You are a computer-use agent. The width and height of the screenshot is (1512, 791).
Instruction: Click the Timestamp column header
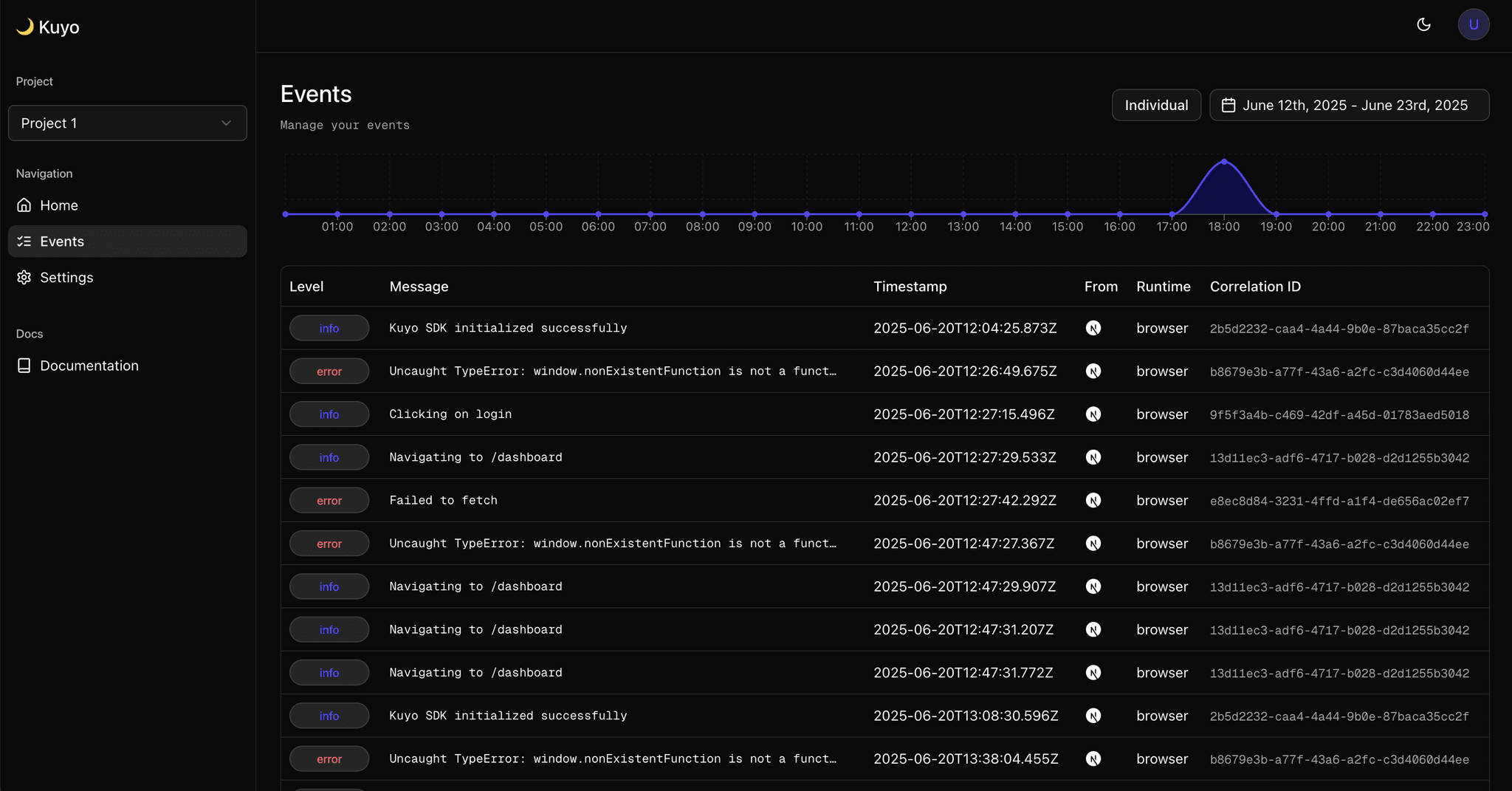click(x=910, y=287)
